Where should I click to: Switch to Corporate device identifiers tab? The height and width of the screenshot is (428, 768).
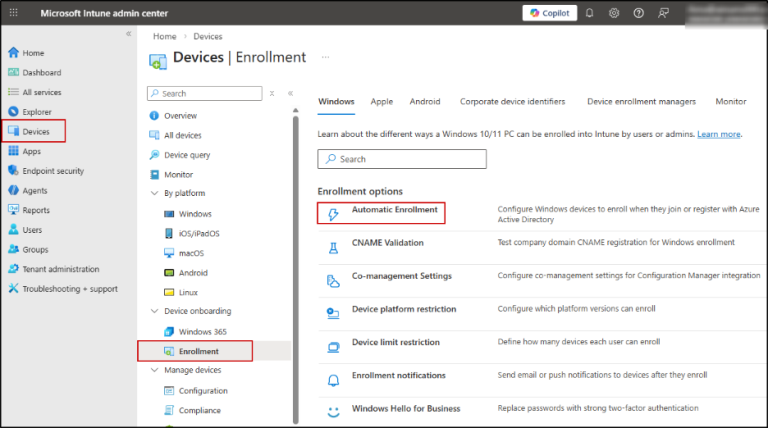(x=512, y=101)
